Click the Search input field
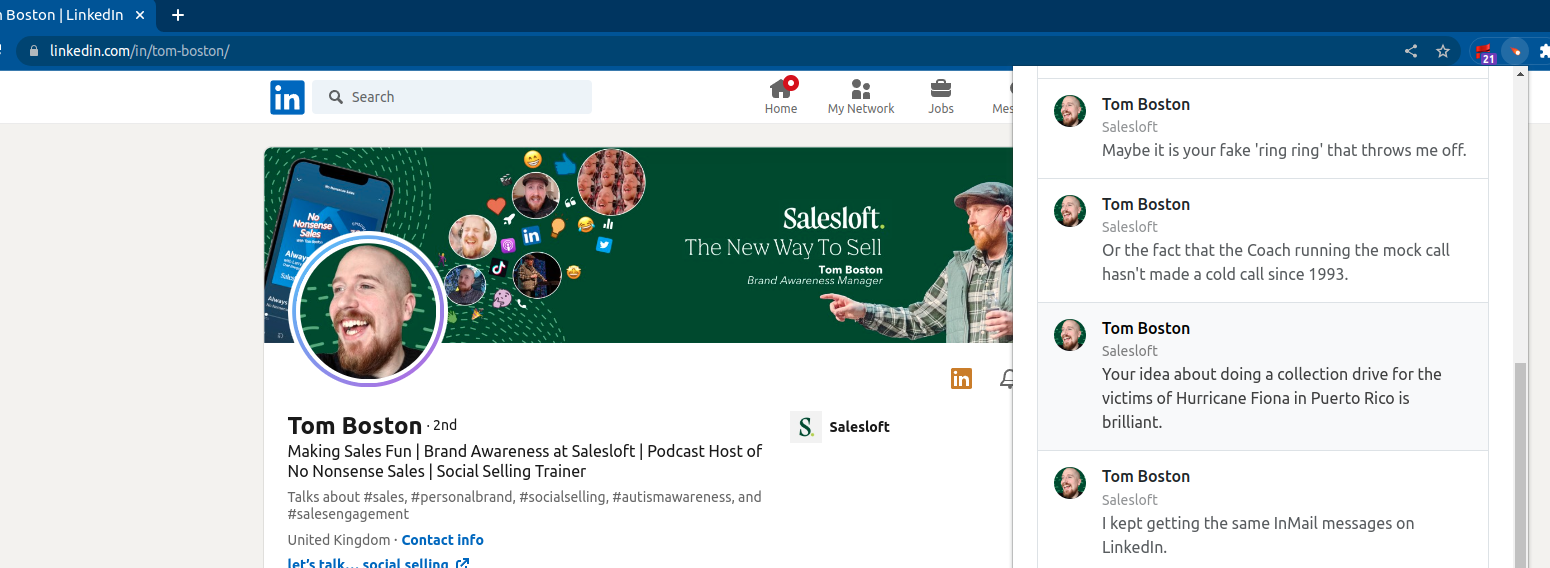The height and width of the screenshot is (568, 1550). pos(452,97)
